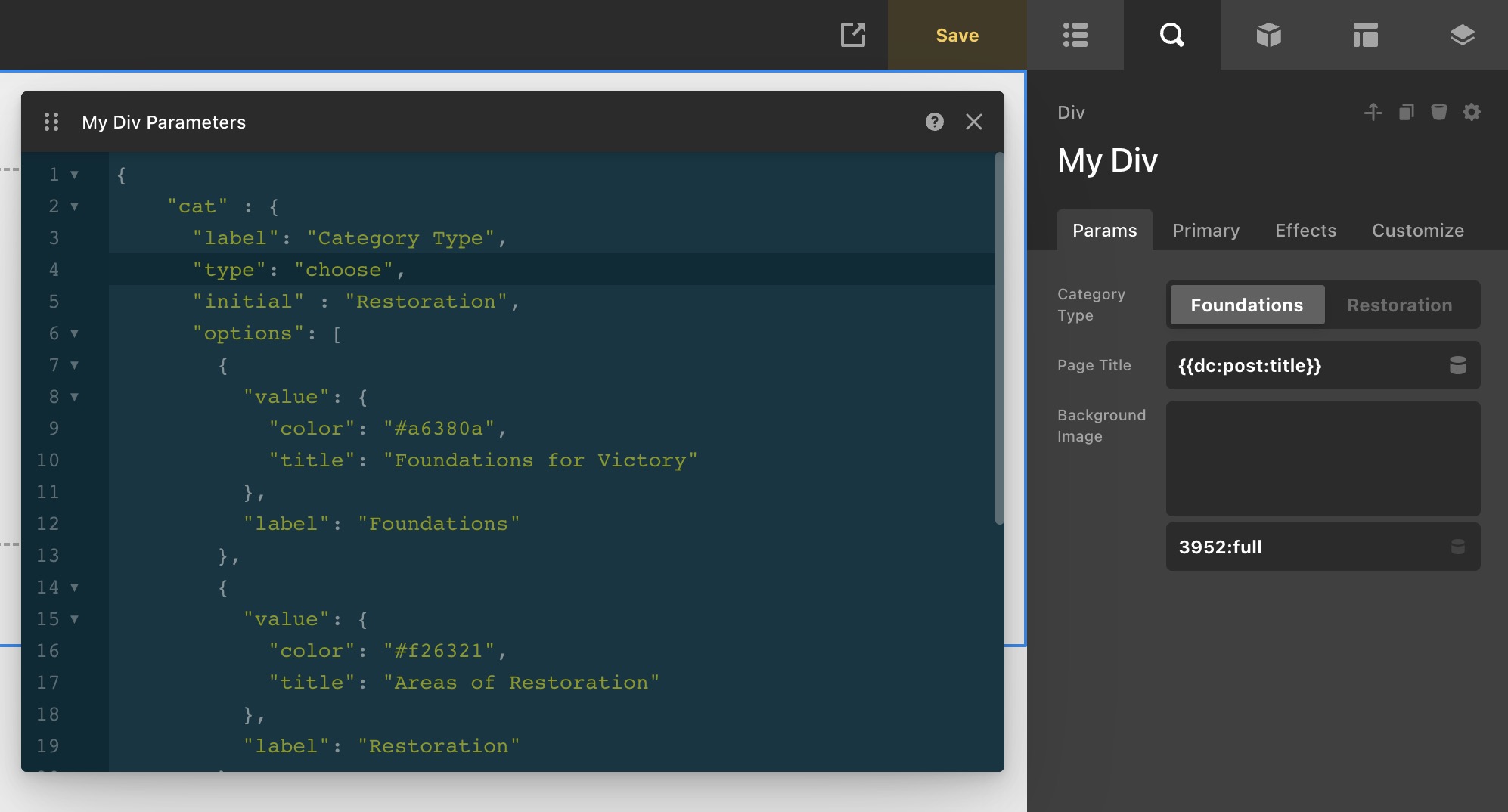Open the Layers stack icon
The image size is (1508, 812).
(1462, 35)
